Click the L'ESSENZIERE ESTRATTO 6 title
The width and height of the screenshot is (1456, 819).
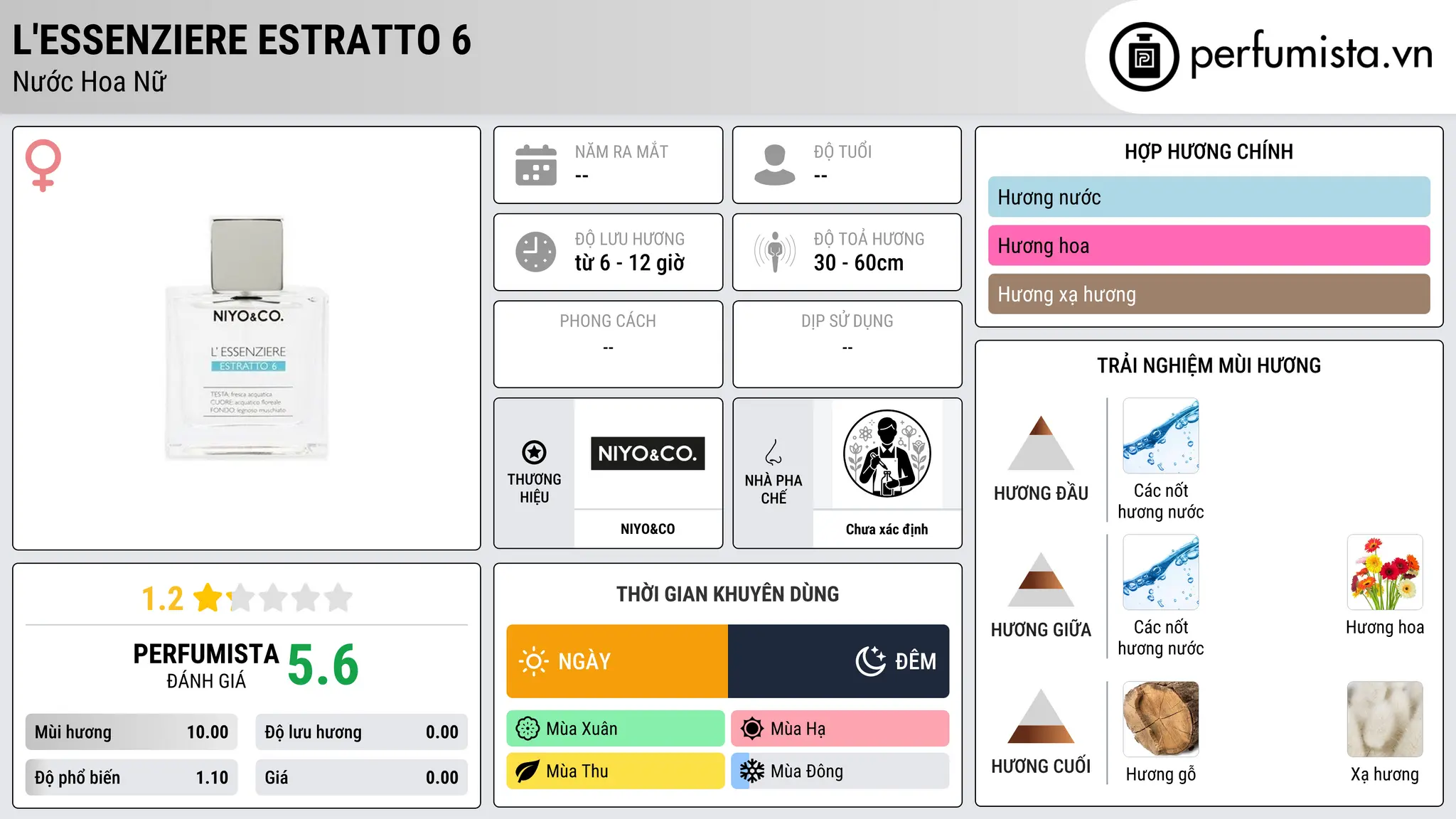242,40
